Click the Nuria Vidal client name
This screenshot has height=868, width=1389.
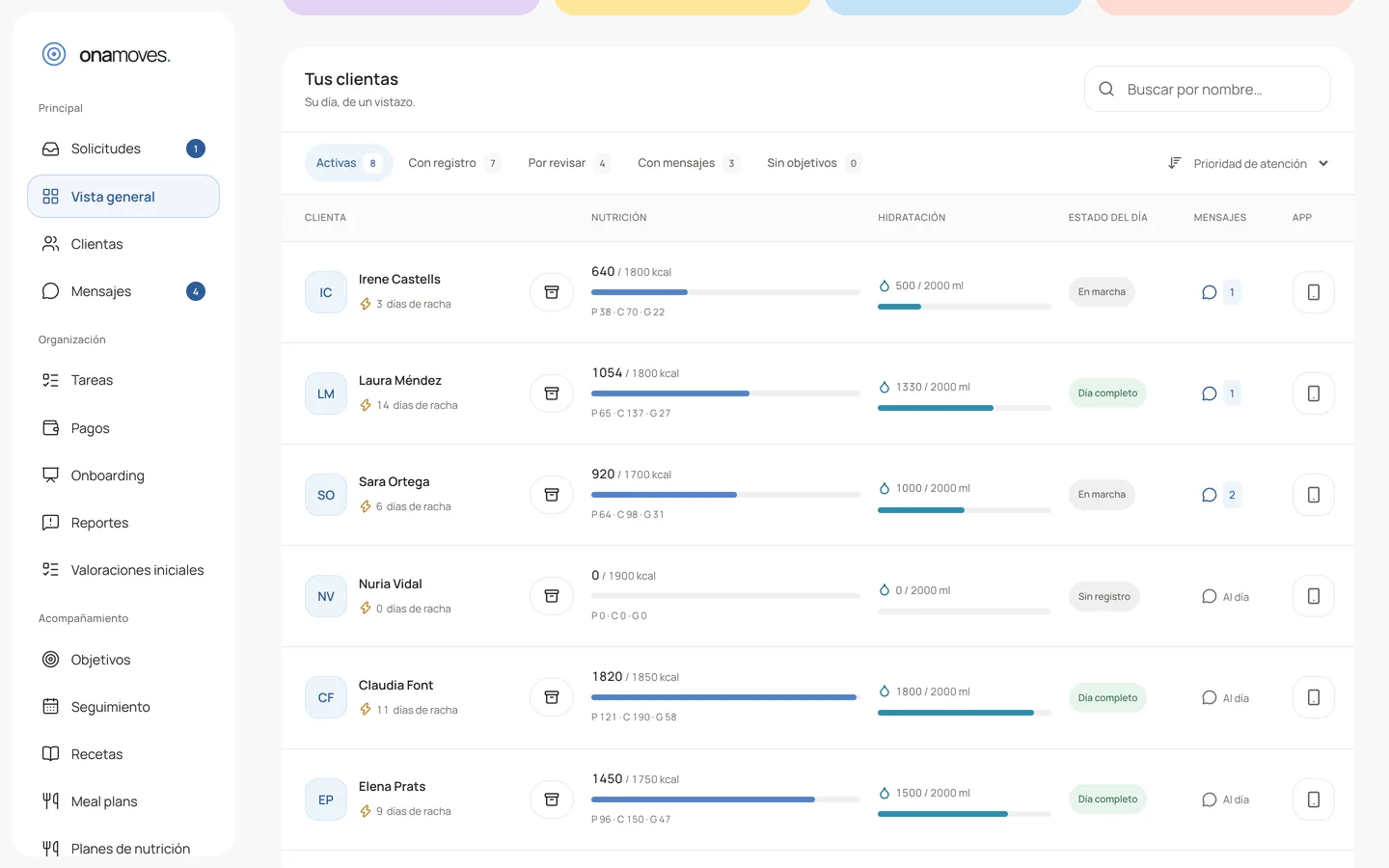point(391,583)
